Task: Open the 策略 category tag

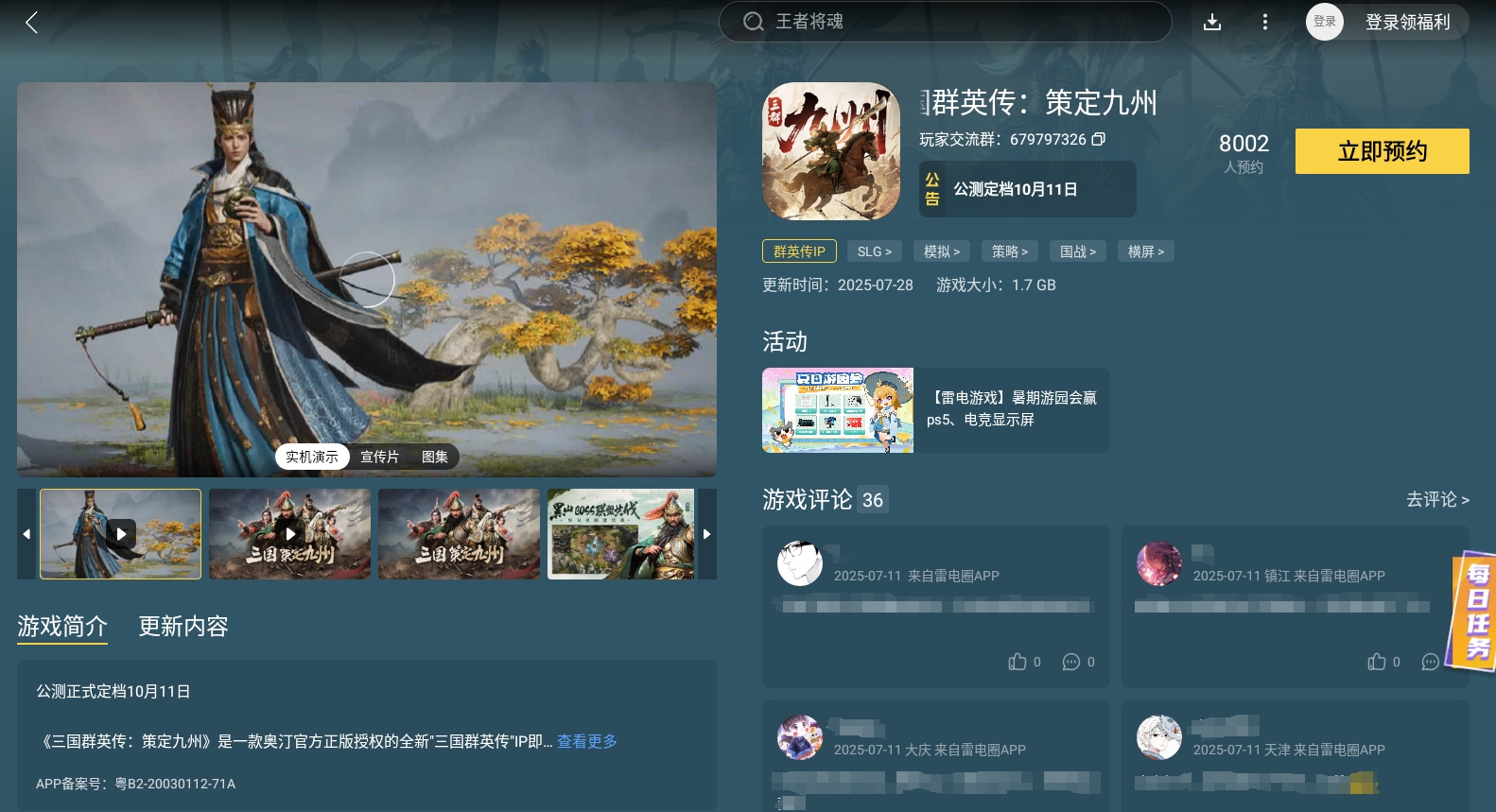Action: (1010, 251)
